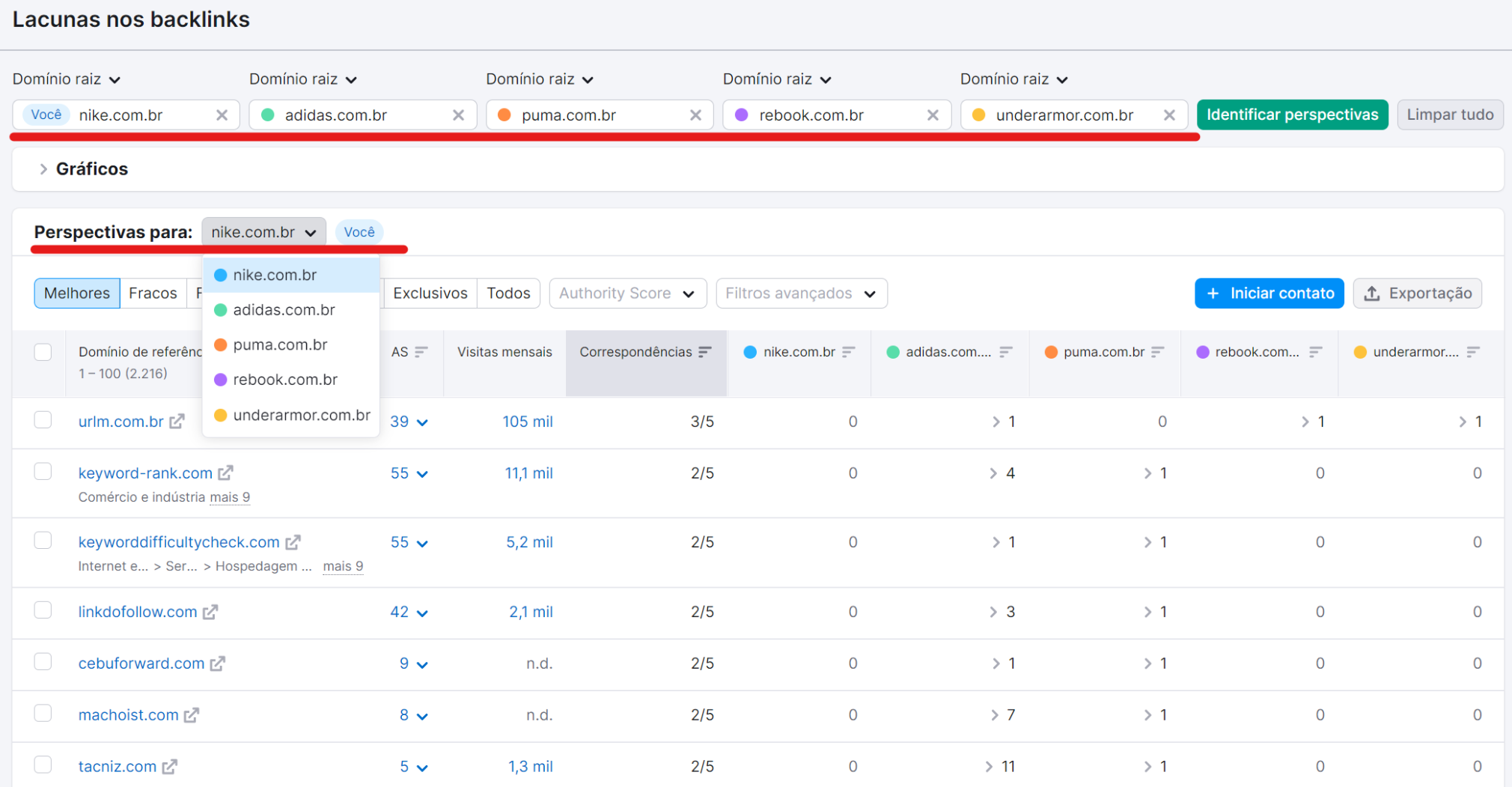Check the urlm.com.br row checkbox
The height and width of the screenshot is (787, 1512).
43,419
